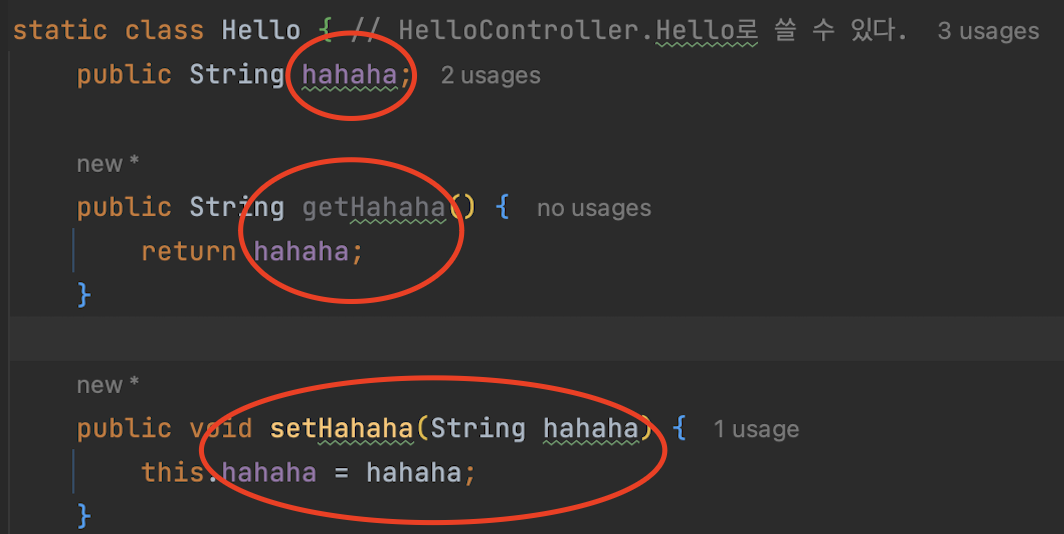Place caret on the empty highlighted line
1064x534 pixels.
(x=536, y=338)
